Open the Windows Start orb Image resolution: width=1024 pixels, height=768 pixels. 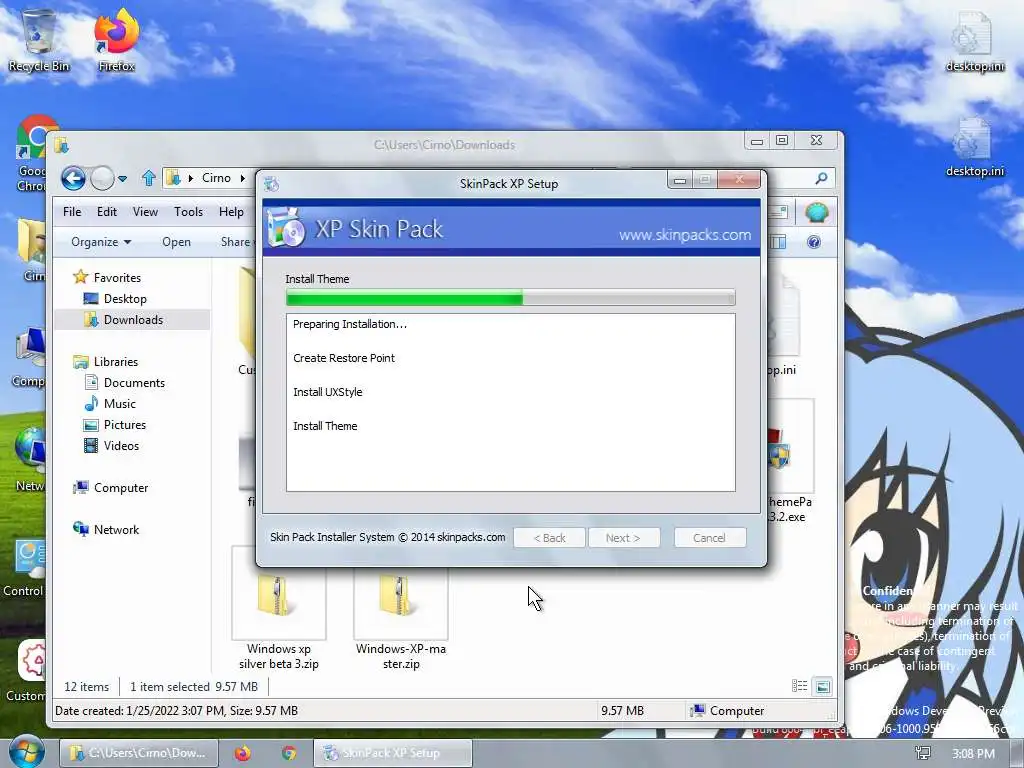pyautogui.click(x=25, y=752)
